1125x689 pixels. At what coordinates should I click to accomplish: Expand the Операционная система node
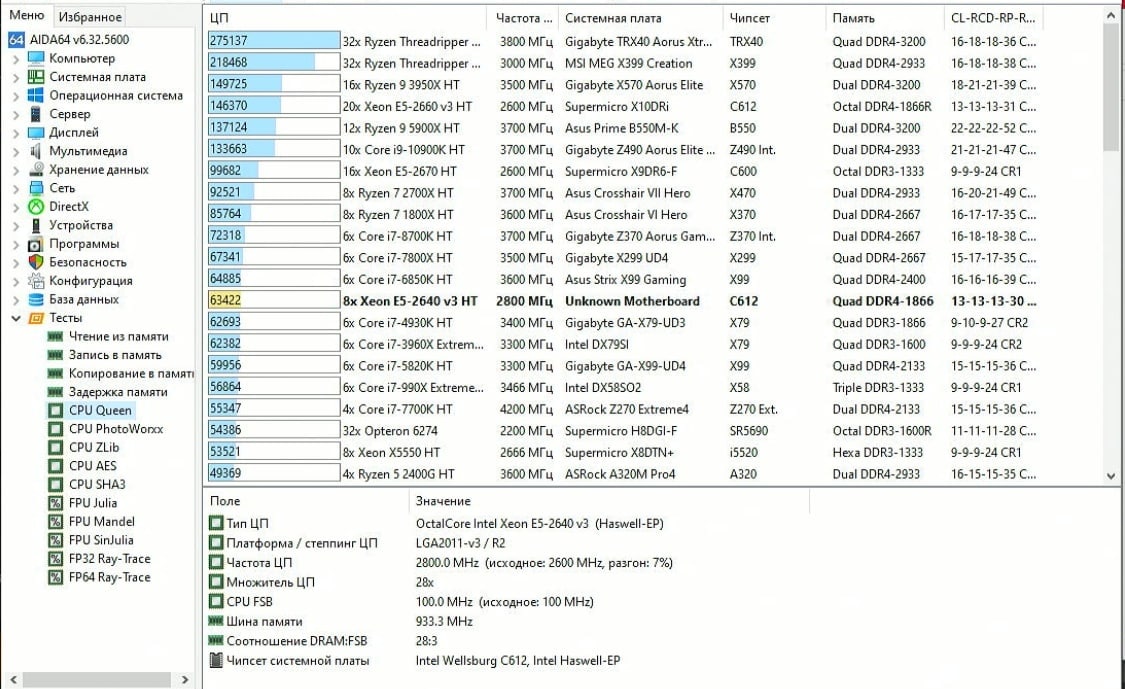[x=16, y=96]
